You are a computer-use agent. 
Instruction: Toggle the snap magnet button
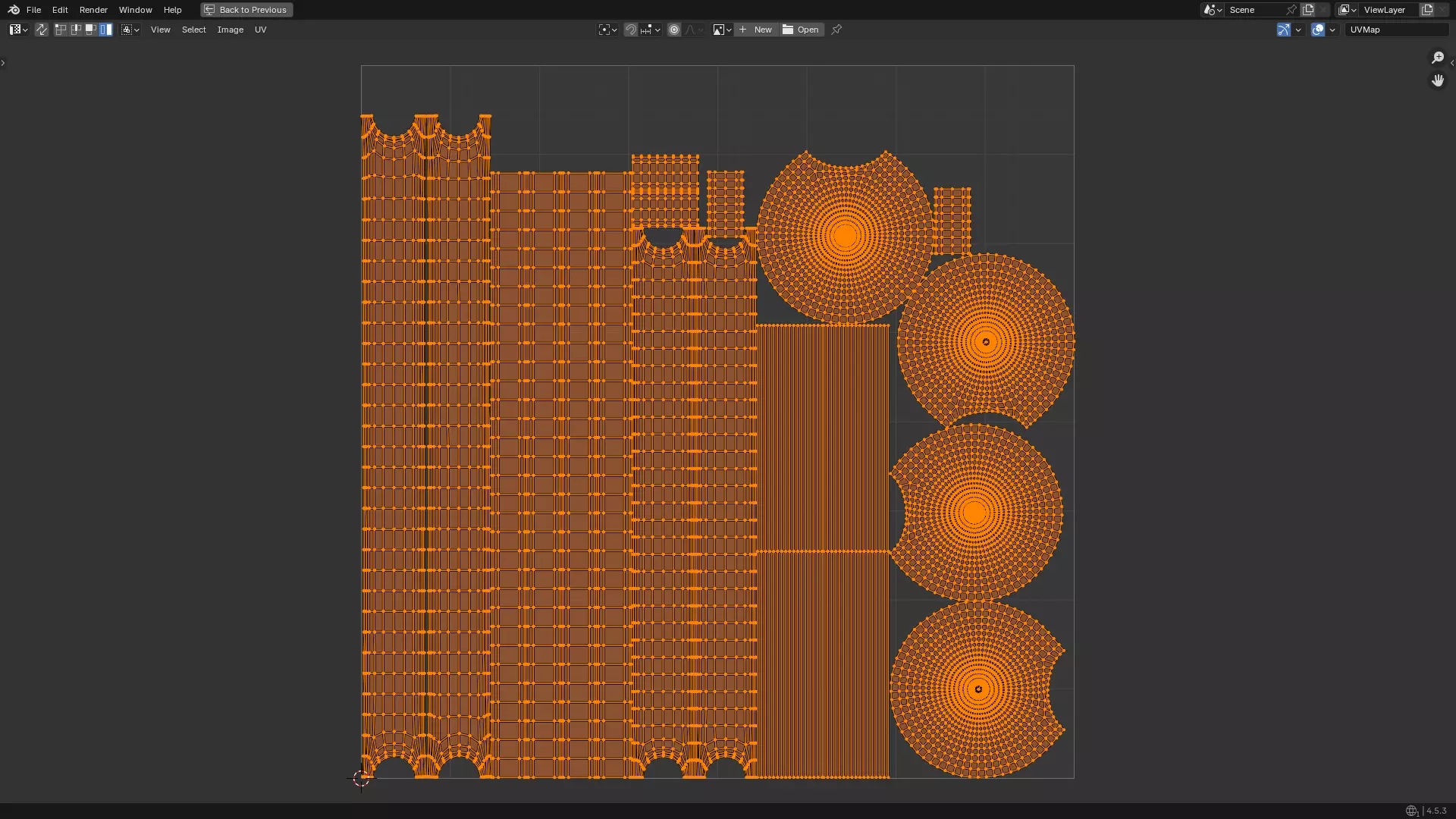(x=631, y=30)
